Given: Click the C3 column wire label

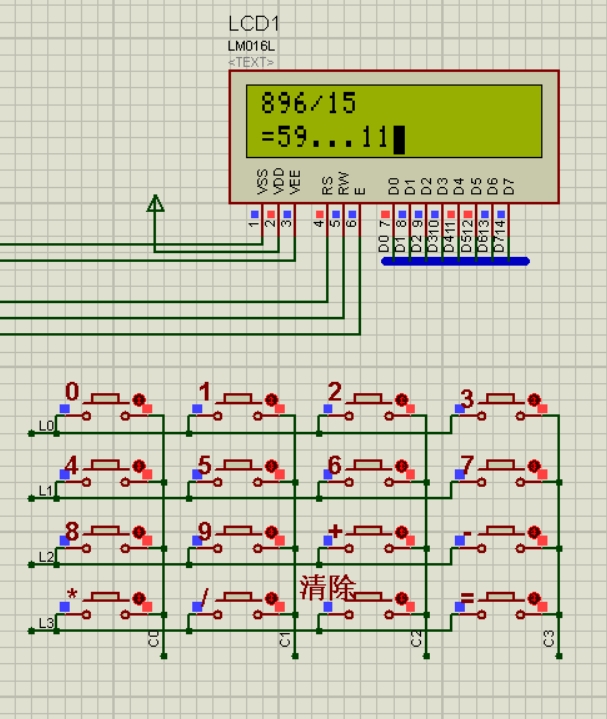Looking at the screenshot, I should tap(548, 639).
